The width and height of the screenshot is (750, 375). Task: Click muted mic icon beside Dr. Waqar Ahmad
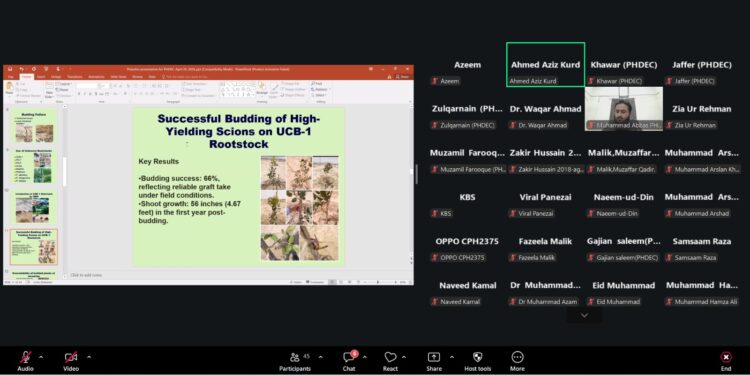pyautogui.click(x=513, y=125)
